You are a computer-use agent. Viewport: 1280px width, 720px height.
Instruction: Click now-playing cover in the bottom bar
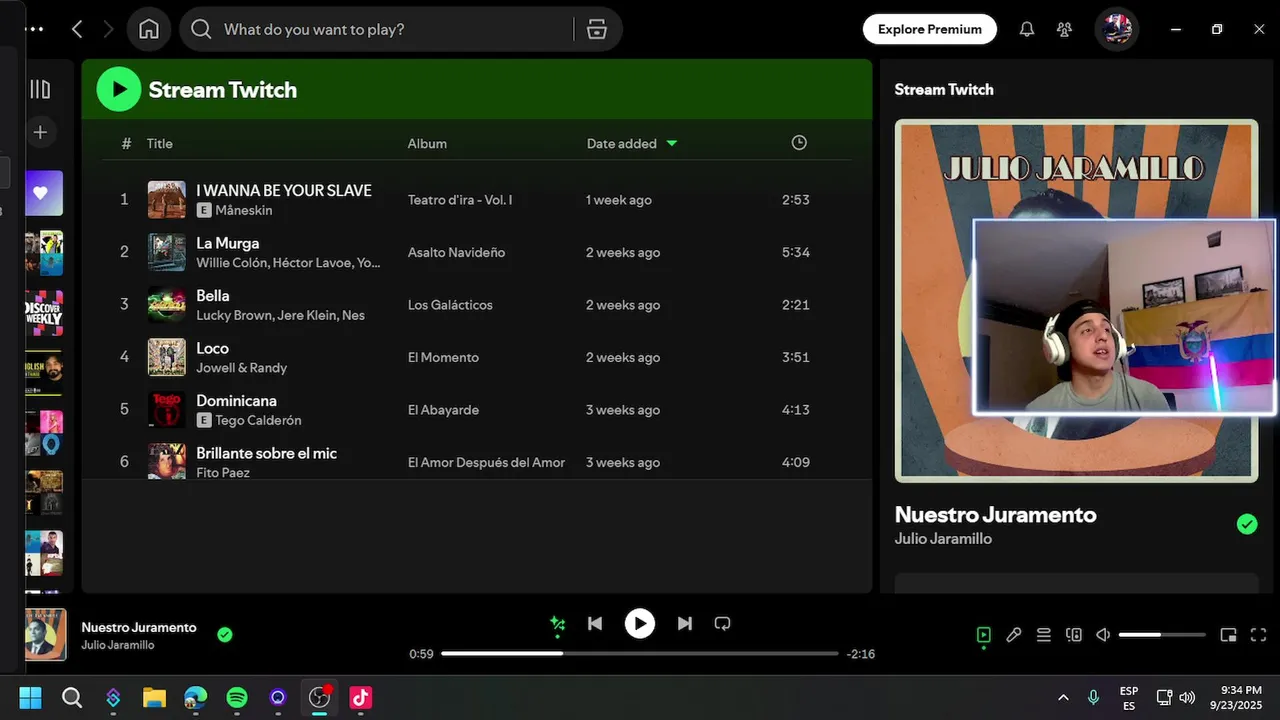45,634
